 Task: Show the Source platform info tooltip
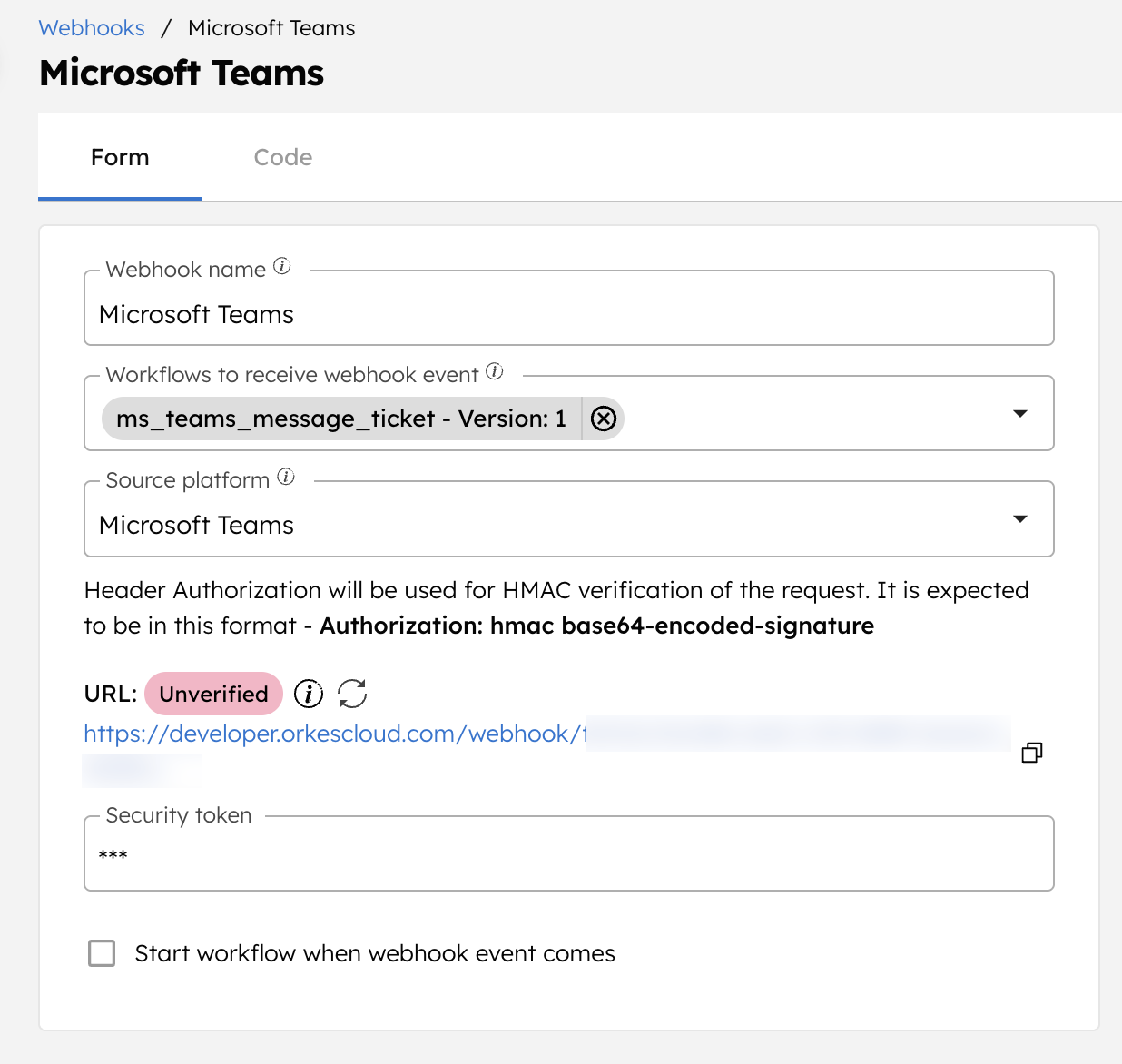[286, 477]
